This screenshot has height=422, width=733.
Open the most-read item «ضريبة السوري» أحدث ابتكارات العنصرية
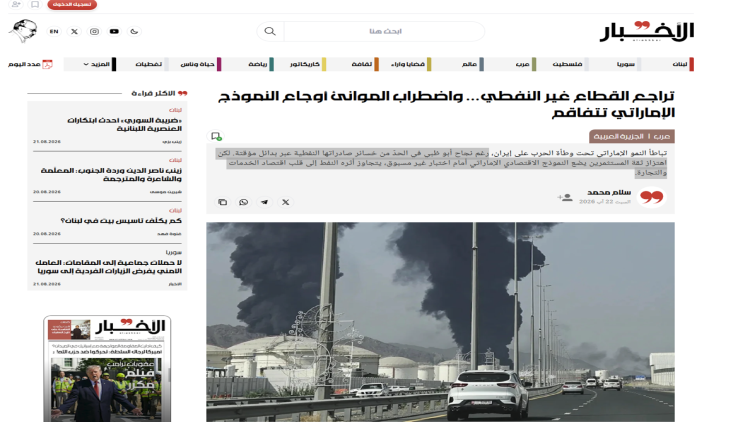(x=124, y=124)
